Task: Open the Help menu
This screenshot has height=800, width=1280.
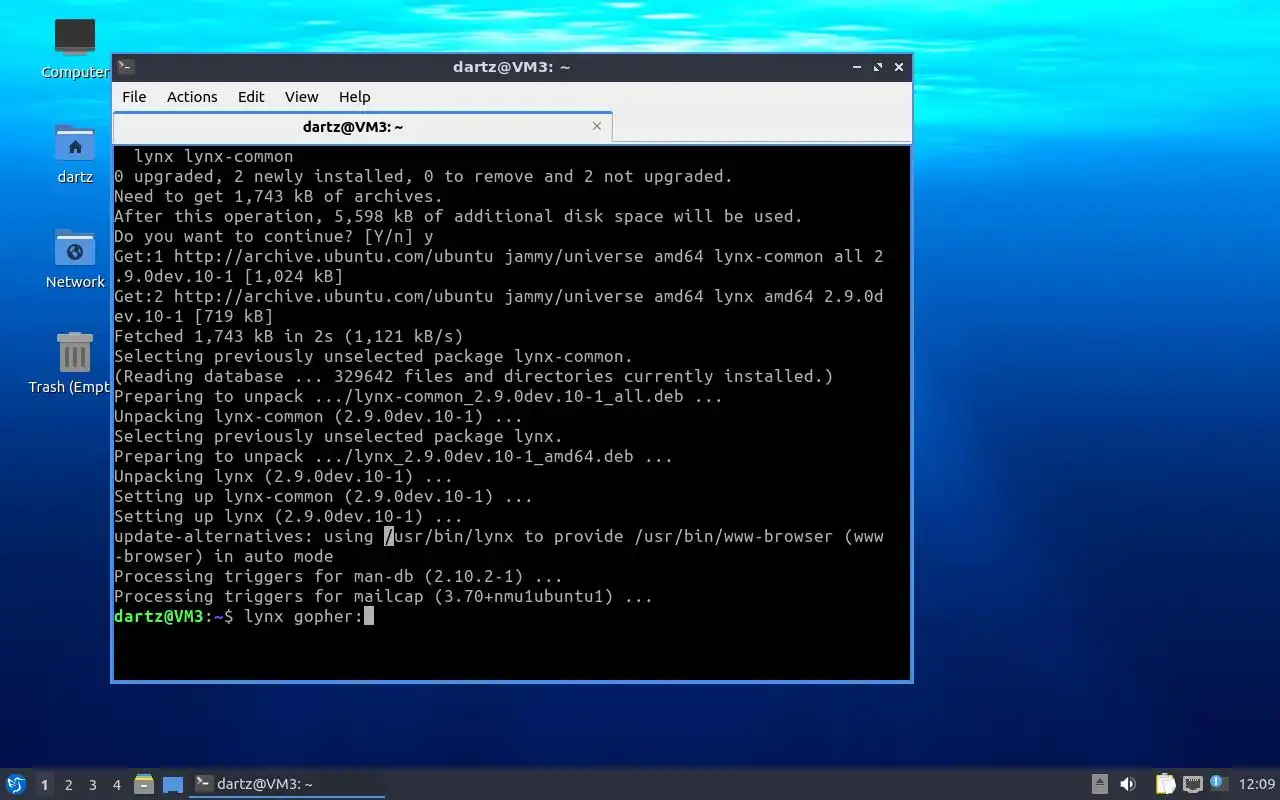Action: coord(354,97)
